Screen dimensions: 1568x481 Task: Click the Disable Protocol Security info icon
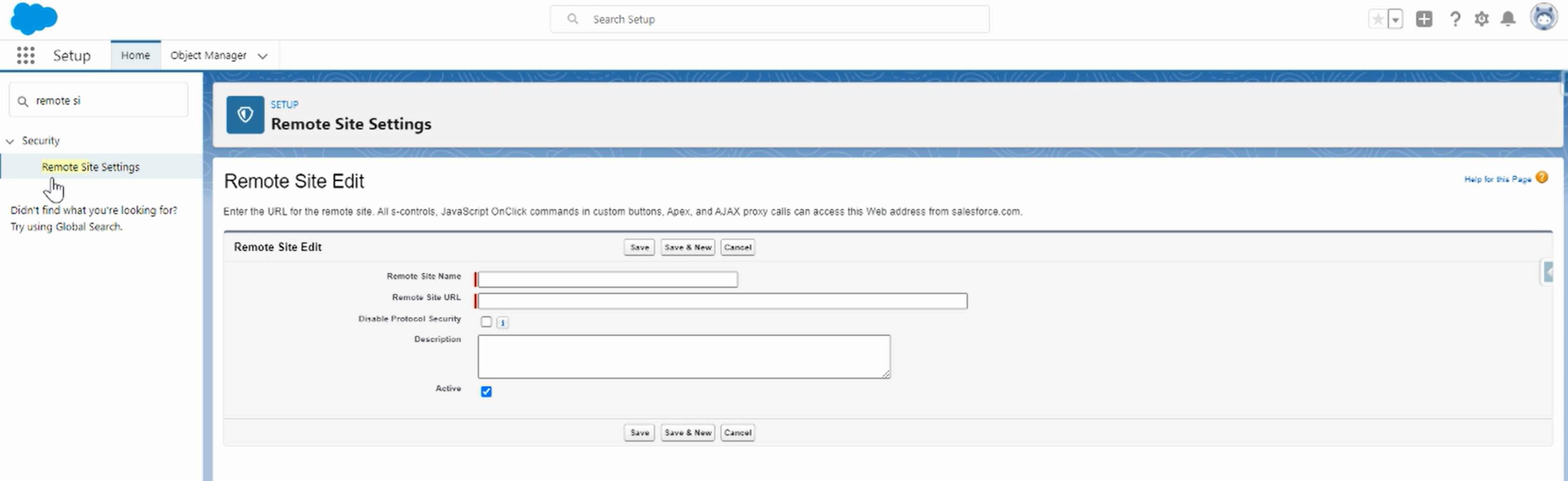[x=502, y=323]
